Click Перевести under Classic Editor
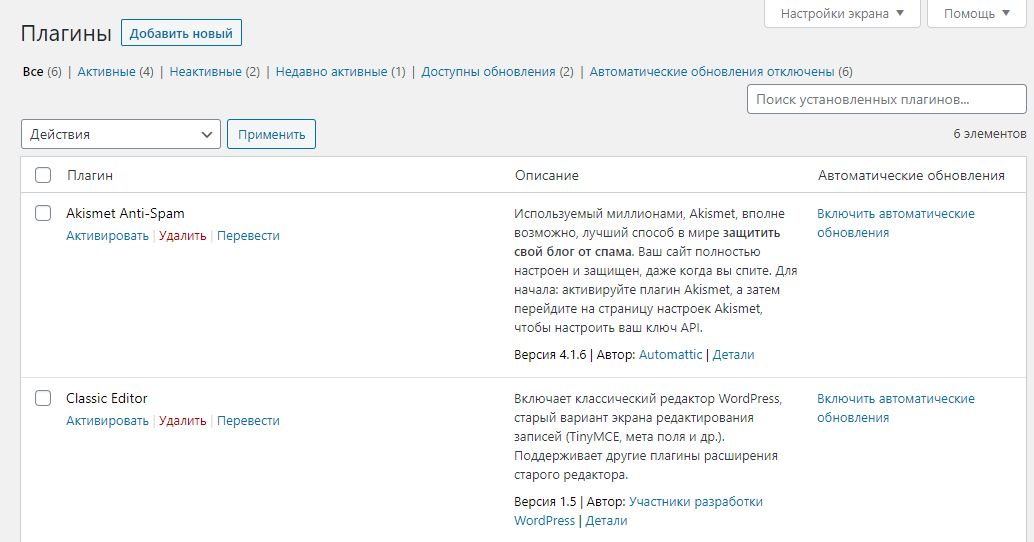1034x542 pixels. [248, 421]
